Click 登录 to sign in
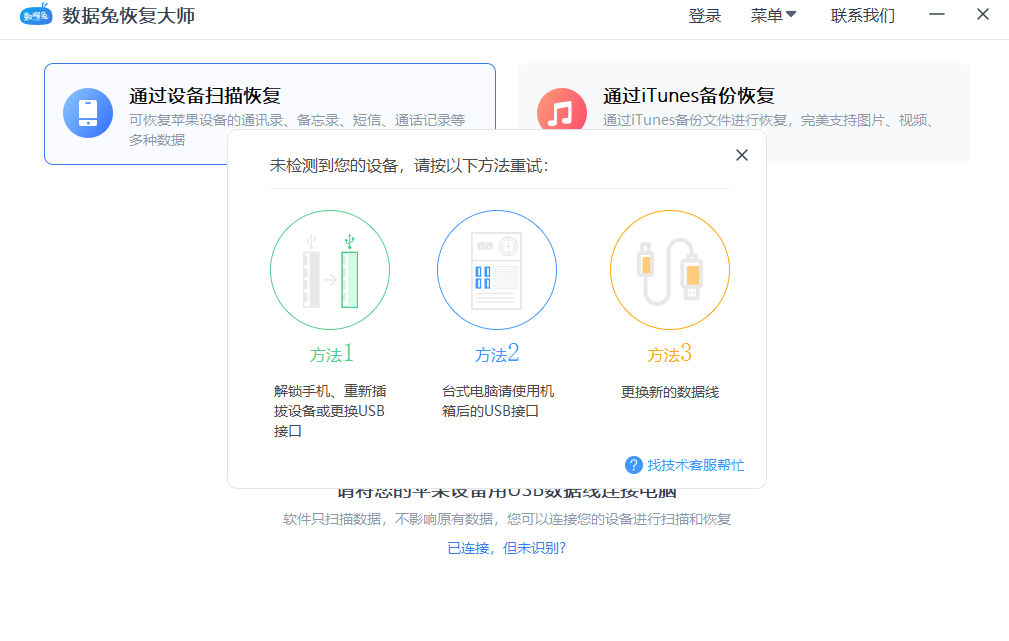This screenshot has width=1009, height=641. coord(705,16)
